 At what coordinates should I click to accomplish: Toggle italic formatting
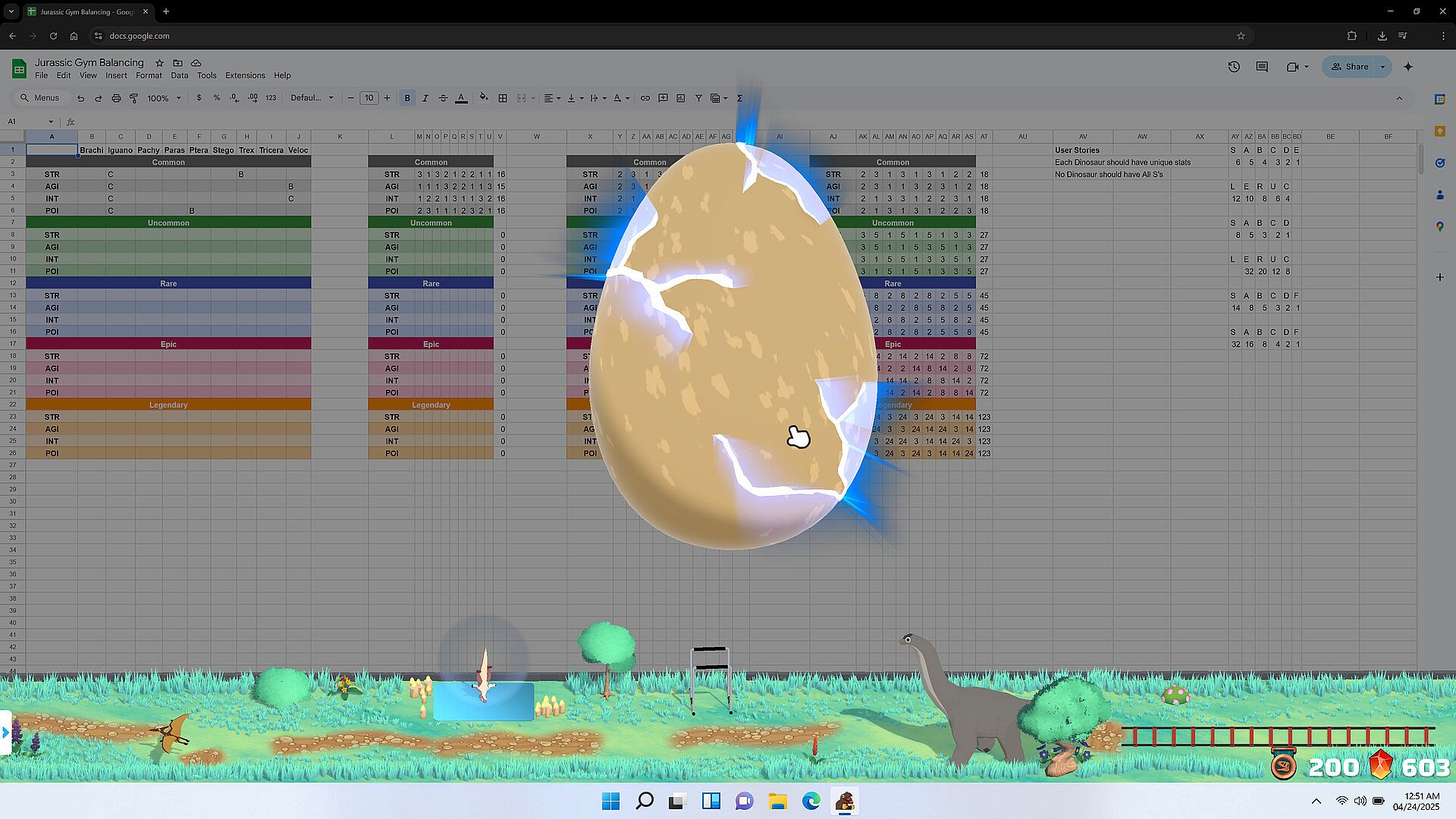425,98
